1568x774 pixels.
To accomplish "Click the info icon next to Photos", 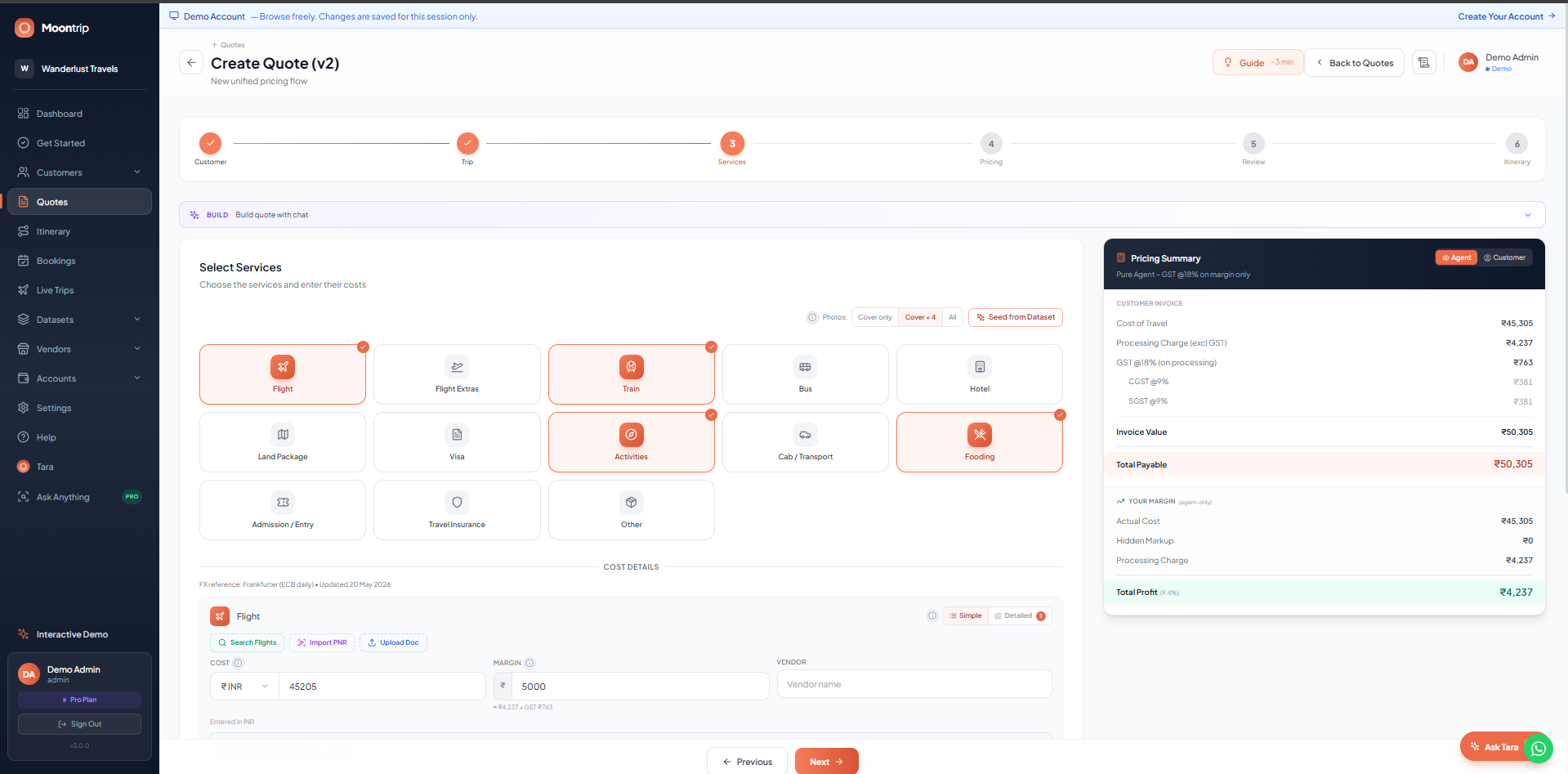I will [812, 317].
